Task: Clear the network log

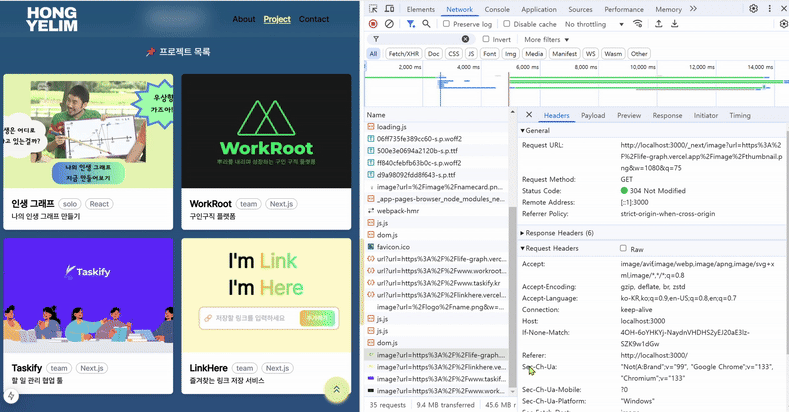Action: coord(389,24)
